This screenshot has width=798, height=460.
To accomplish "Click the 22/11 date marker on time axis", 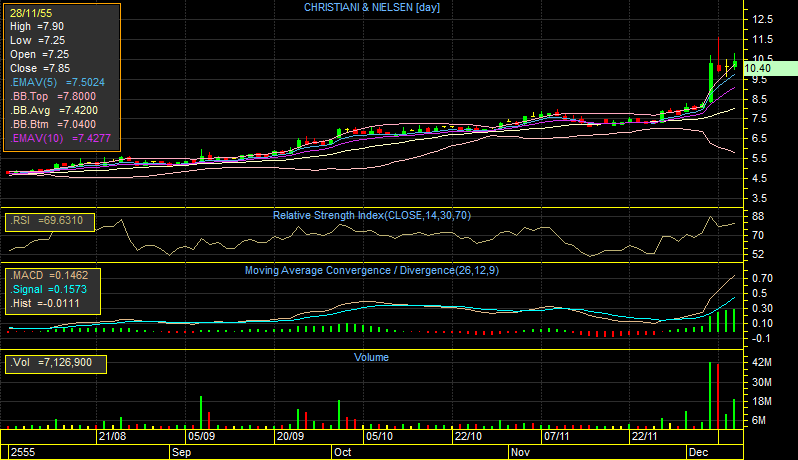I will click(644, 436).
